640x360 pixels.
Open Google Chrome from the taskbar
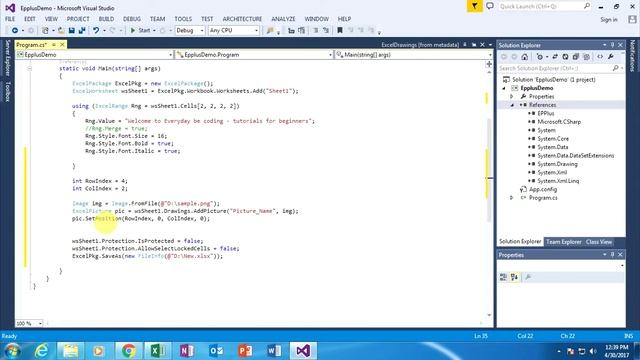pos(129,351)
